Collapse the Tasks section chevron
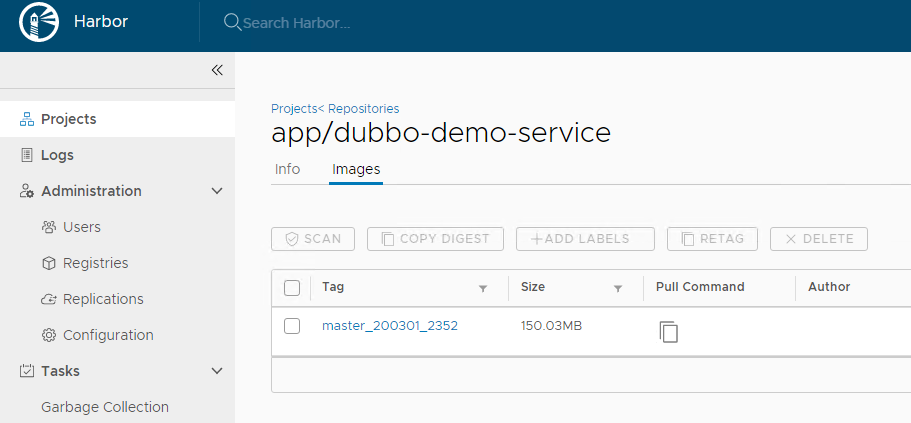Image resolution: width=911 pixels, height=423 pixels. [217, 371]
